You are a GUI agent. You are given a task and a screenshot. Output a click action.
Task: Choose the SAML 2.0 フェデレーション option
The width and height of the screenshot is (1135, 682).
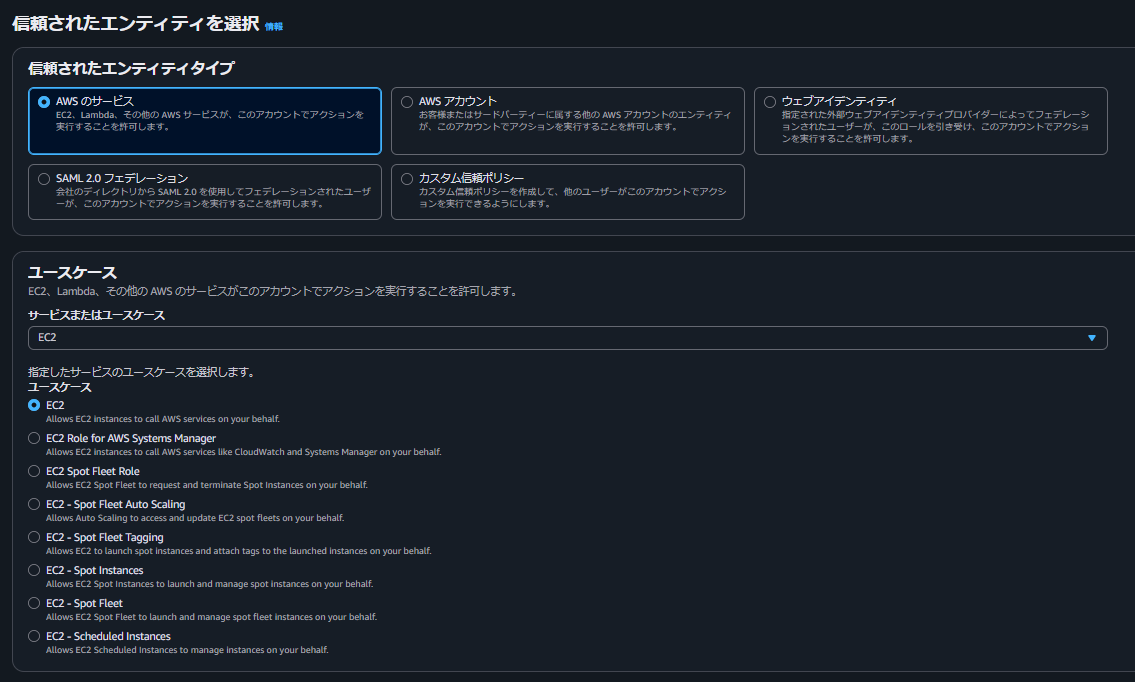[x=43, y=178]
